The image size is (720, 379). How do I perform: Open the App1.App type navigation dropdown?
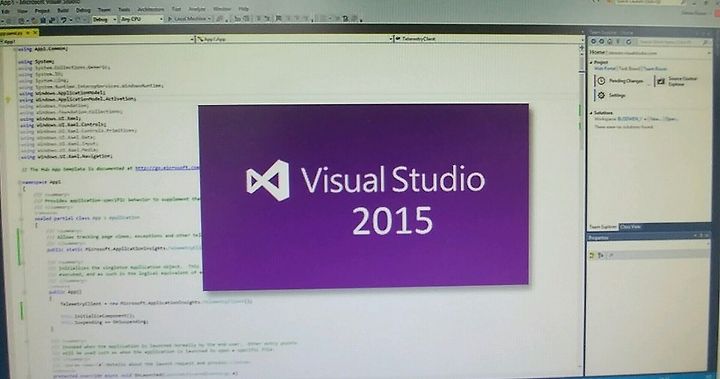click(294, 40)
